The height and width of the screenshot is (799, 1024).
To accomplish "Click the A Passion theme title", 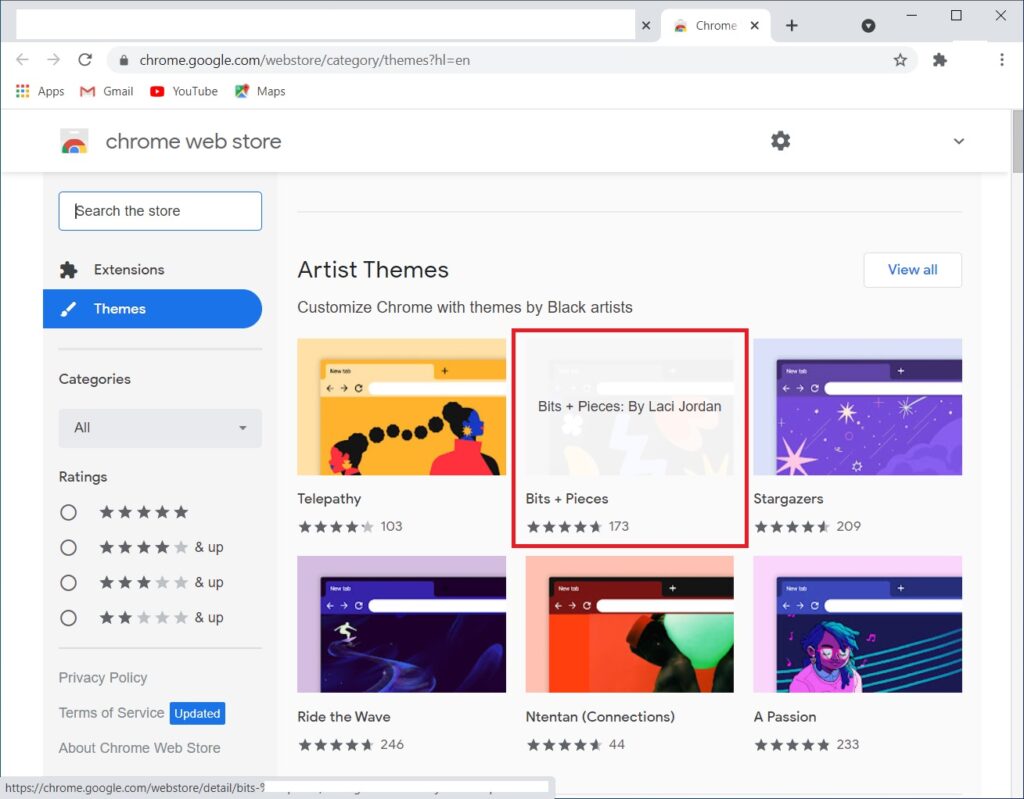I will tap(785, 717).
